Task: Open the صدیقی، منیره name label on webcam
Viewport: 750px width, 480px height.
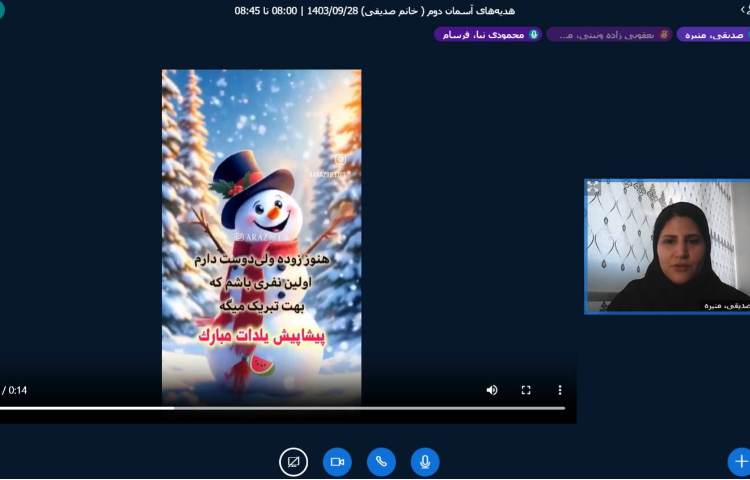Action: pos(724,305)
